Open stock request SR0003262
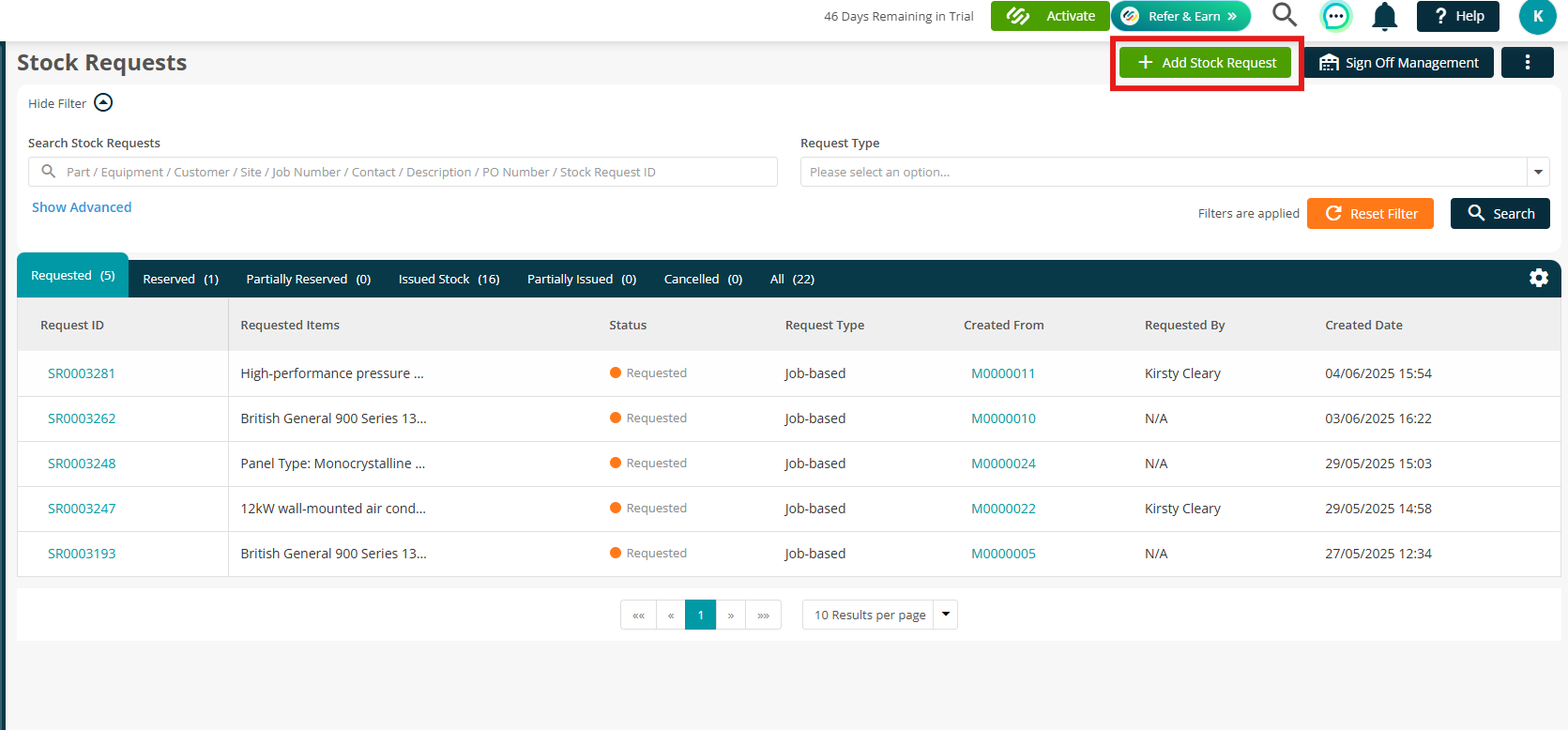The image size is (1568, 730). [x=82, y=418]
